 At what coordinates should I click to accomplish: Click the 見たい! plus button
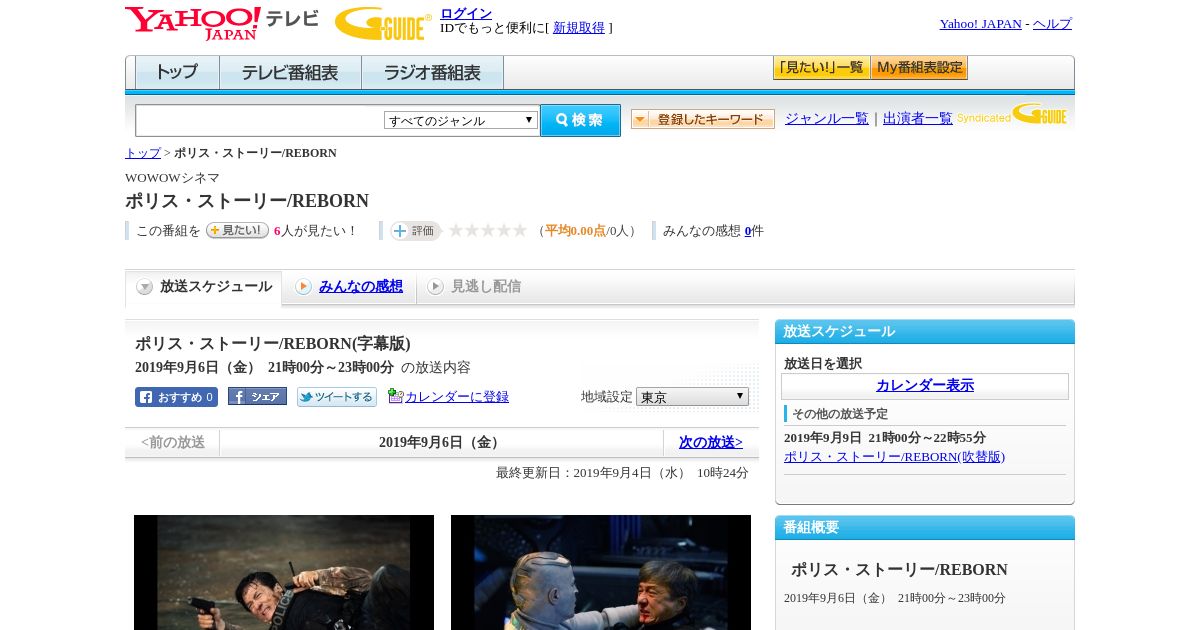[237, 230]
